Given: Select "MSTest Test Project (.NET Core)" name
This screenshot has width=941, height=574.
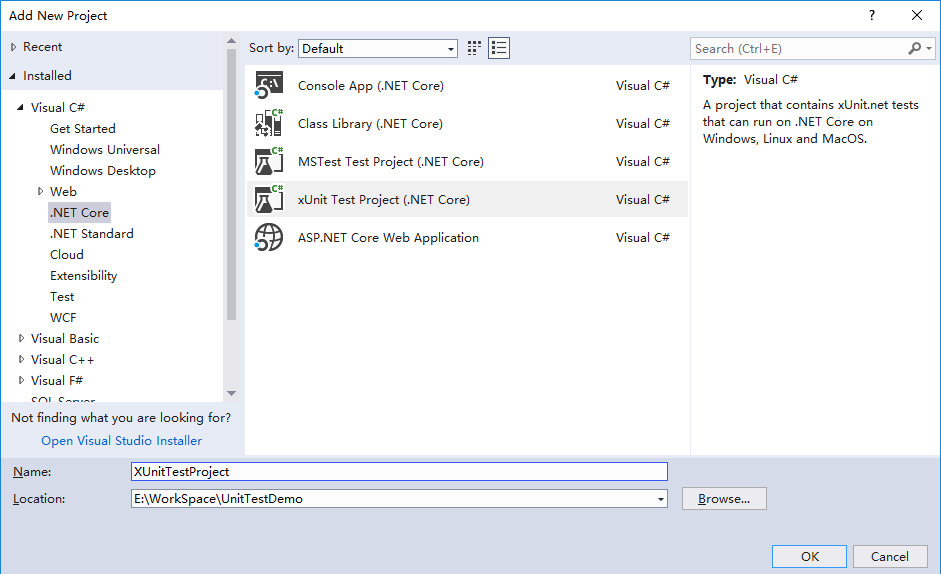Looking at the screenshot, I should pos(391,162).
